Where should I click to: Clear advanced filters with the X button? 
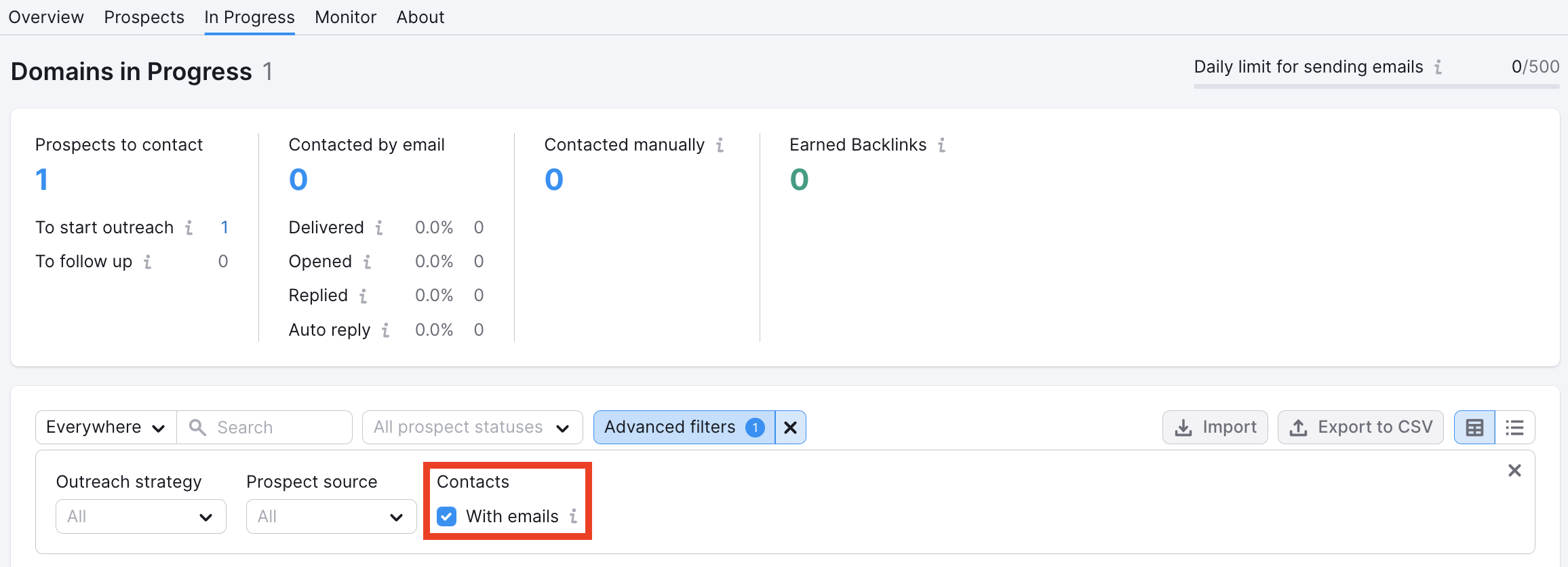[790, 427]
